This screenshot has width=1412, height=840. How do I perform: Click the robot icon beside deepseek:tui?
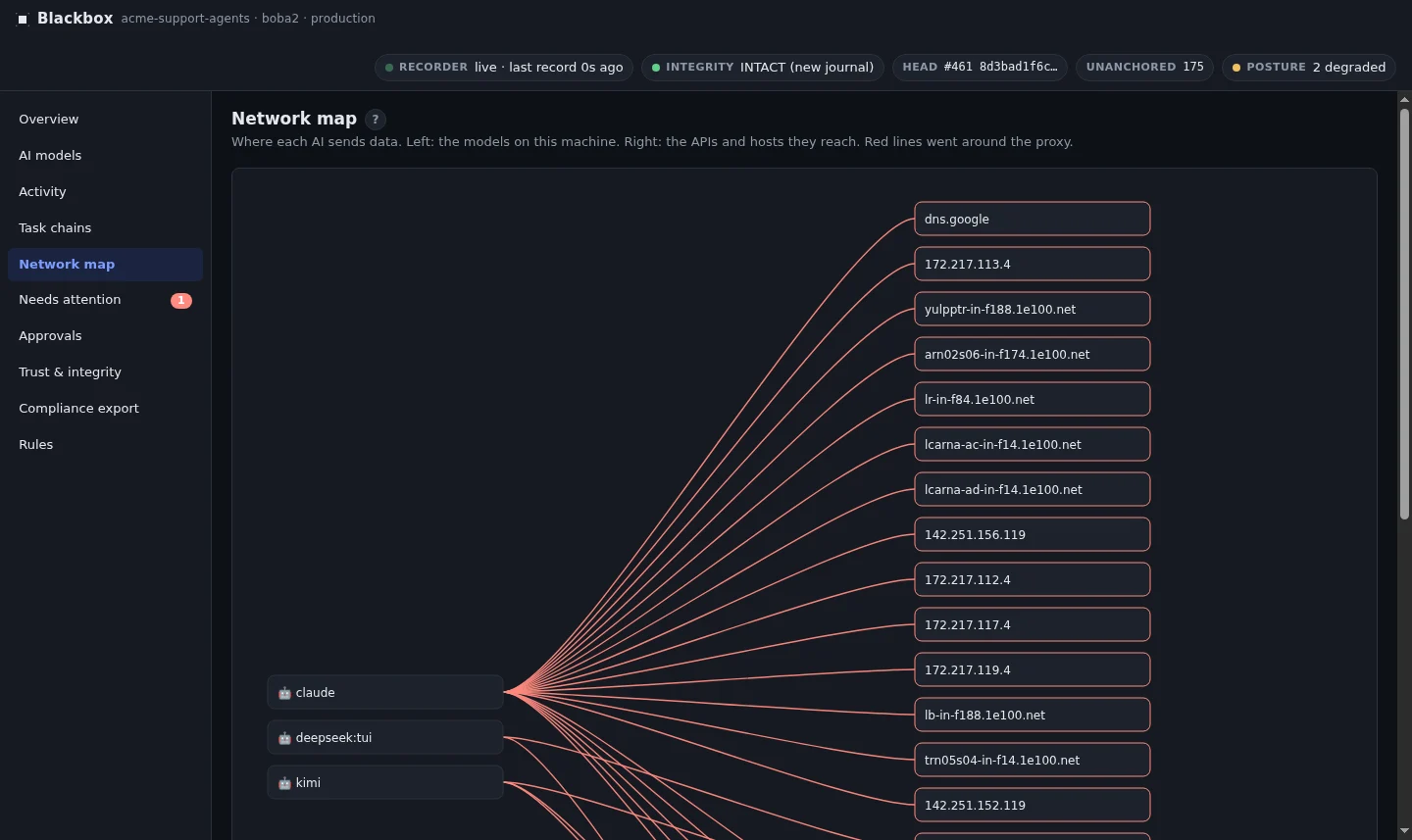pos(284,738)
